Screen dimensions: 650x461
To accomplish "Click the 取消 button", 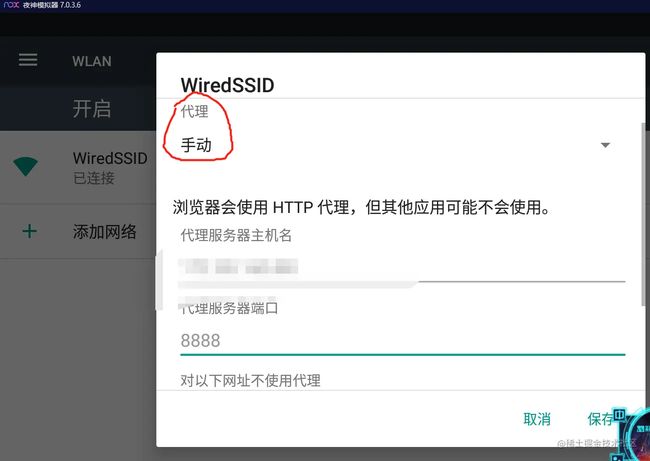I will pyautogui.click(x=537, y=419).
